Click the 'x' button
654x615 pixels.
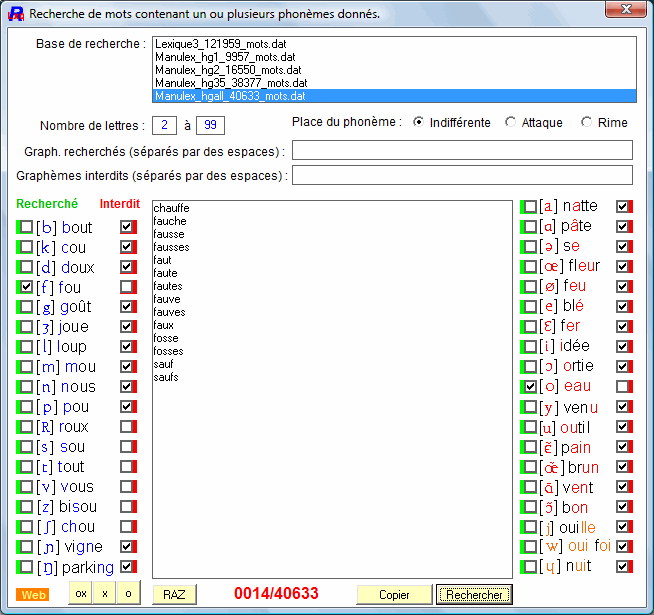(105, 593)
